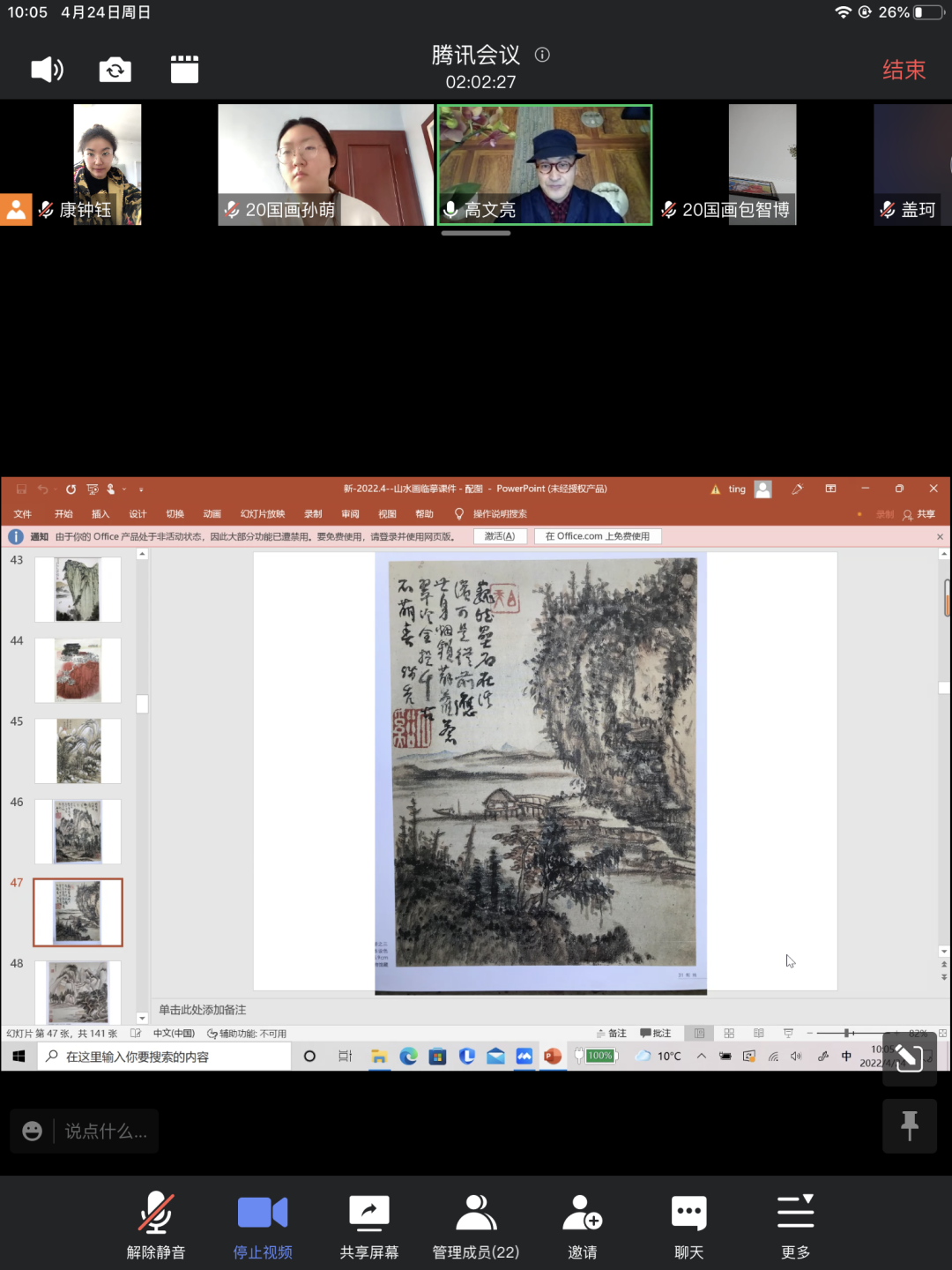Start slideshow from beginning toolbar icon
Screen dimensions: 952x1270
[x=93, y=489]
